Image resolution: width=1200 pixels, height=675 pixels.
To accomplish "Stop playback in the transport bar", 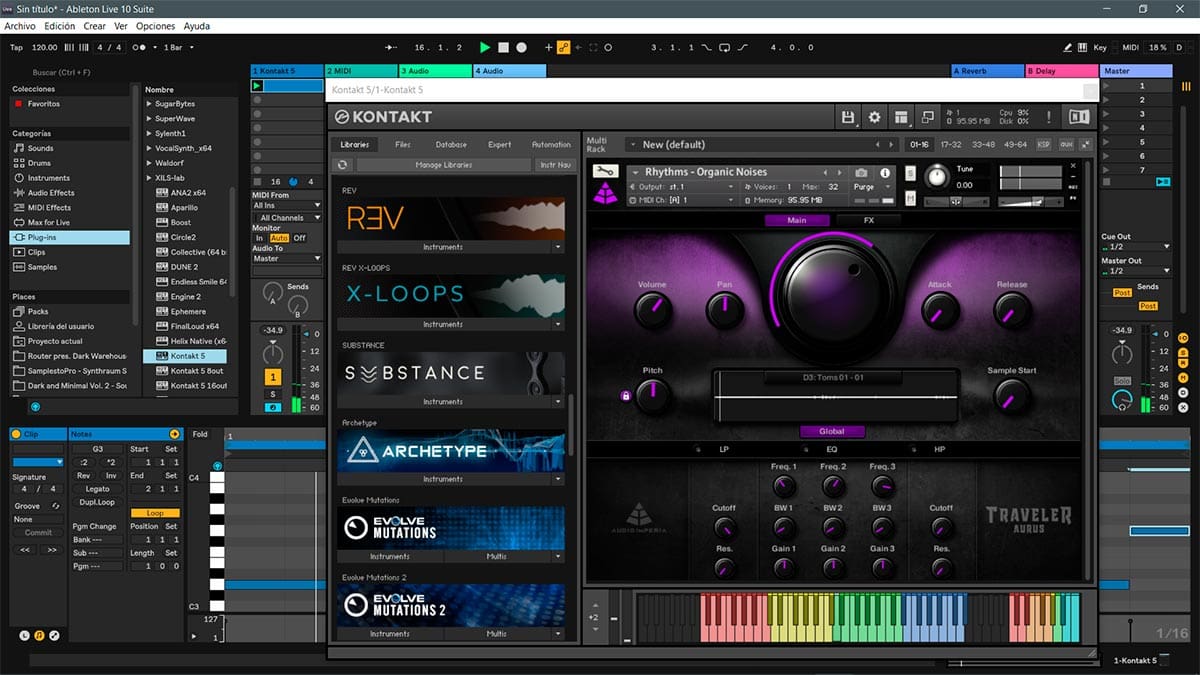I will (504, 47).
